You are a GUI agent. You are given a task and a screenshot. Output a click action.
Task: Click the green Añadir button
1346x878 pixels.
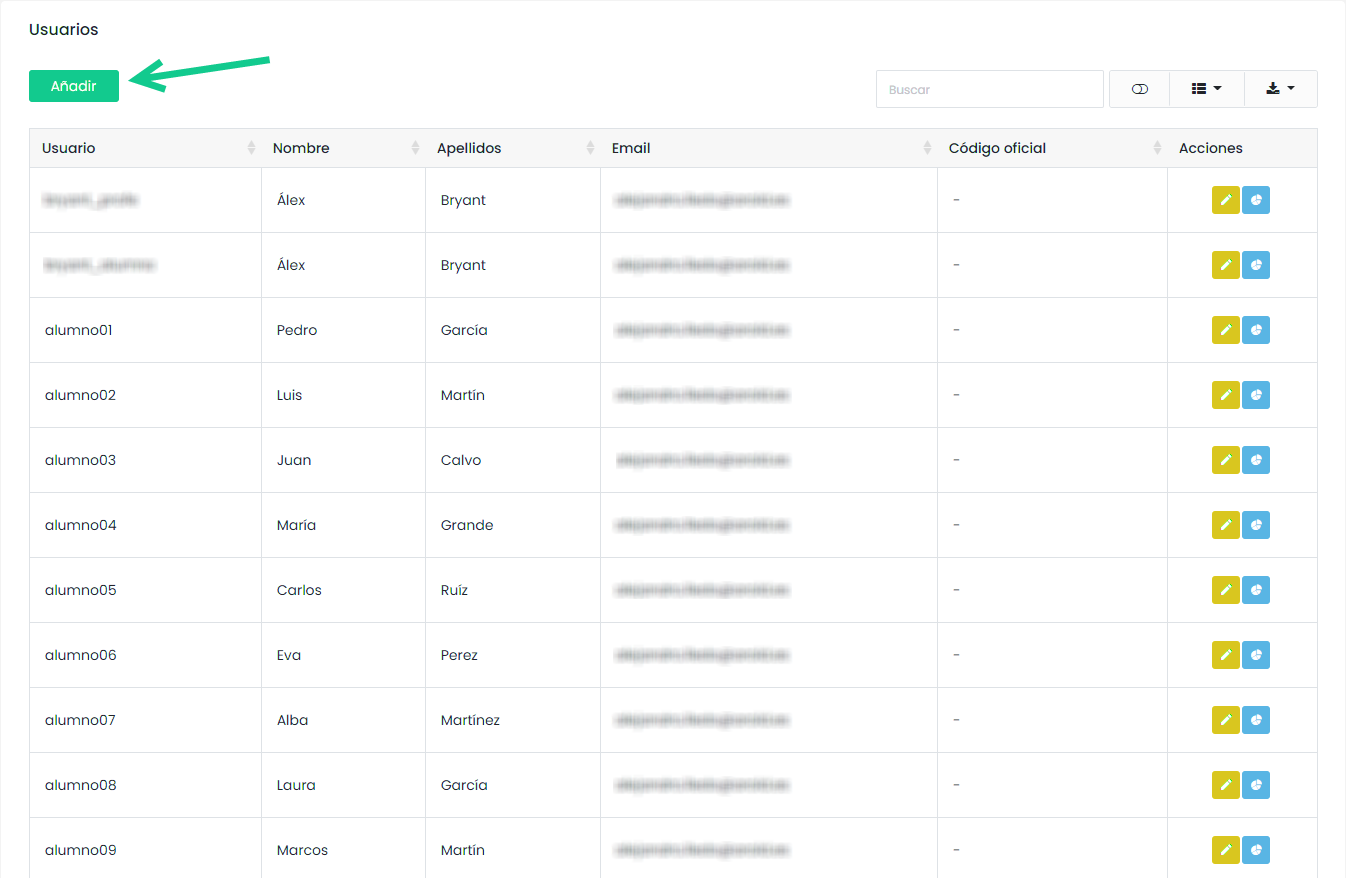click(74, 86)
